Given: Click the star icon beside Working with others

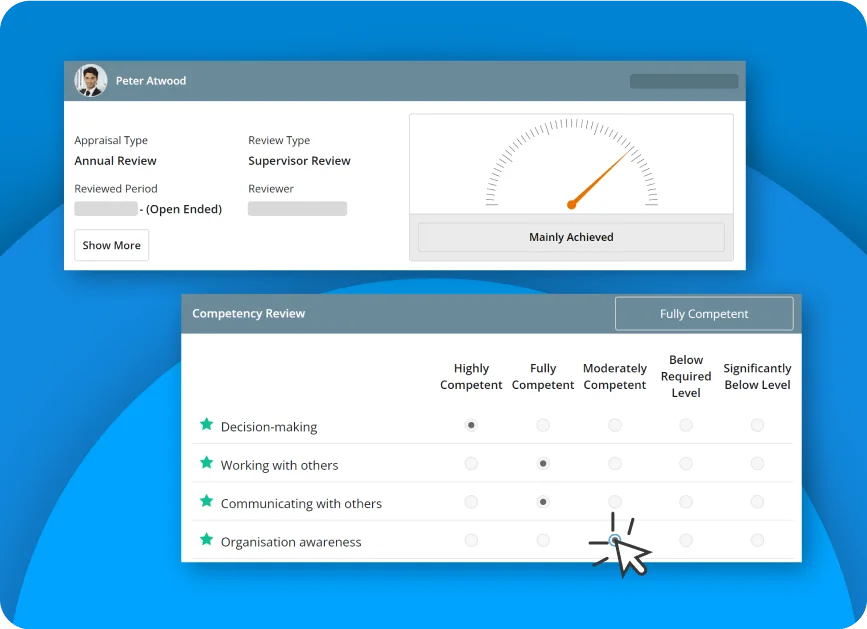Looking at the screenshot, I should tap(206, 462).
